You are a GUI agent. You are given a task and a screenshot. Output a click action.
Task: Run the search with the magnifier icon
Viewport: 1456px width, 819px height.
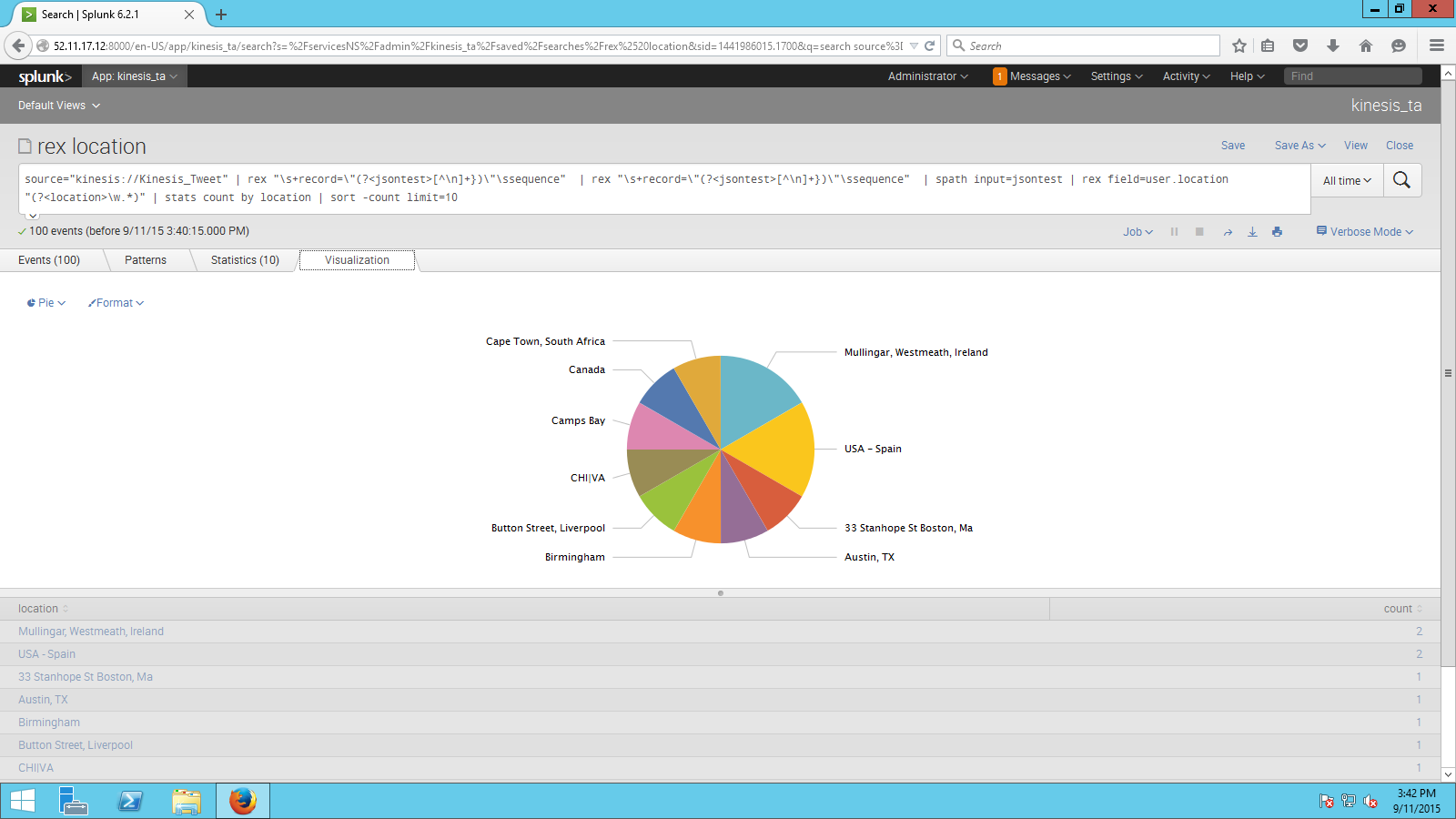click(x=1401, y=180)
